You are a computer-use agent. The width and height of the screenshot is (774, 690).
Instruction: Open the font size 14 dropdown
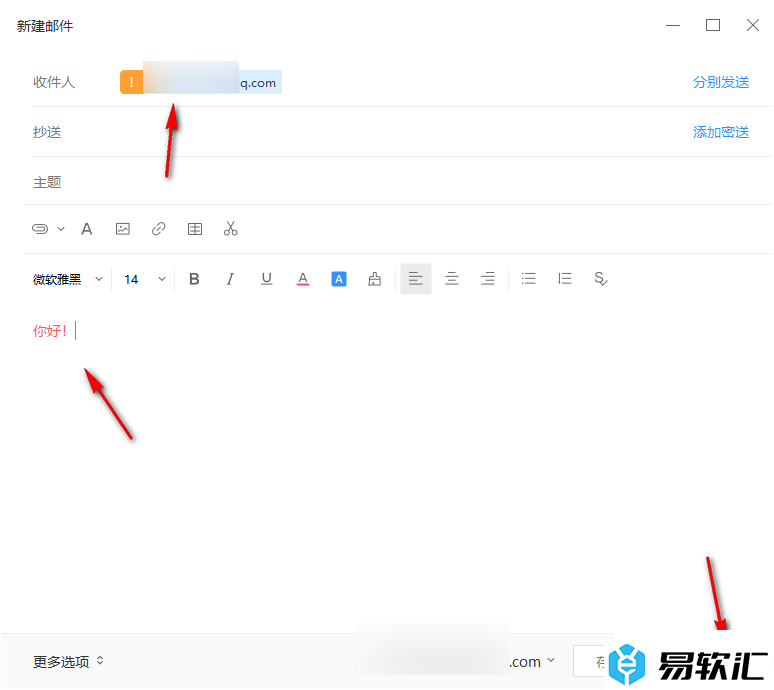pyautogui.click(x=145, y=279)
